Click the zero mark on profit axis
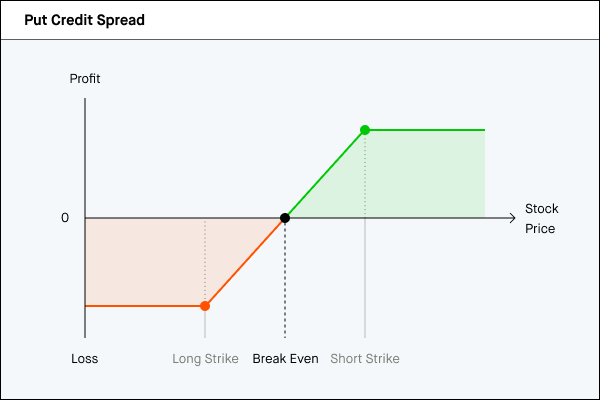This screenshot has width=600, height=400. [x=65, y=218]
